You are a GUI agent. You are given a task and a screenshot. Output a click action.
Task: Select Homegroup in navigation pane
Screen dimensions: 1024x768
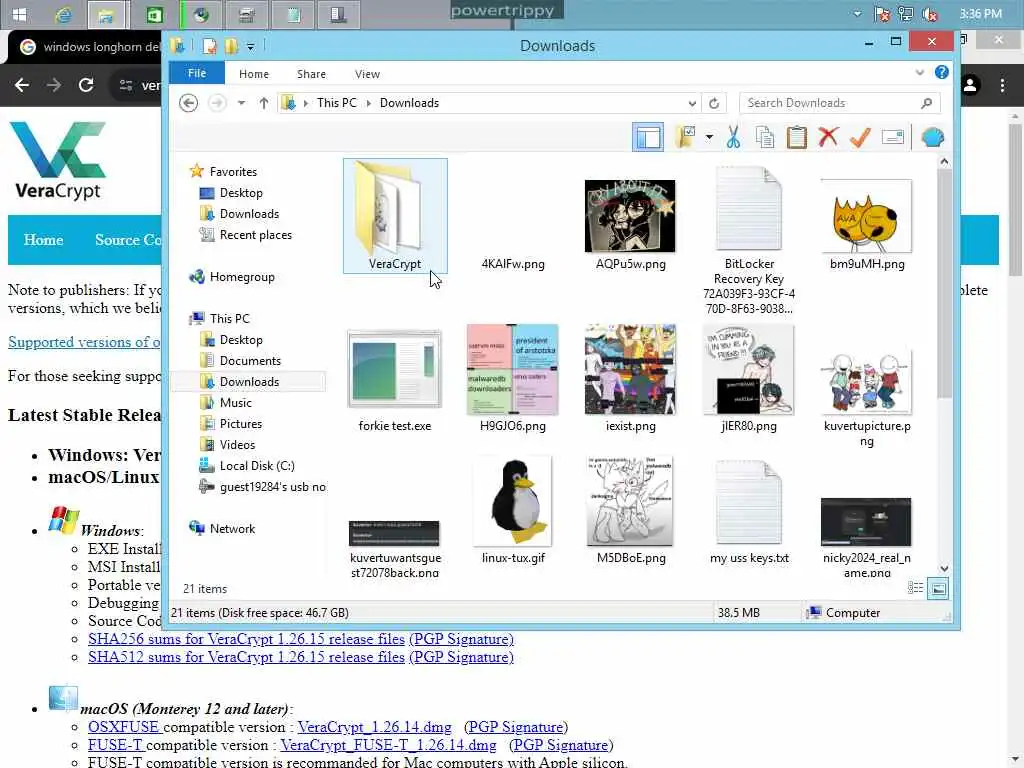[x=242, y=277]
